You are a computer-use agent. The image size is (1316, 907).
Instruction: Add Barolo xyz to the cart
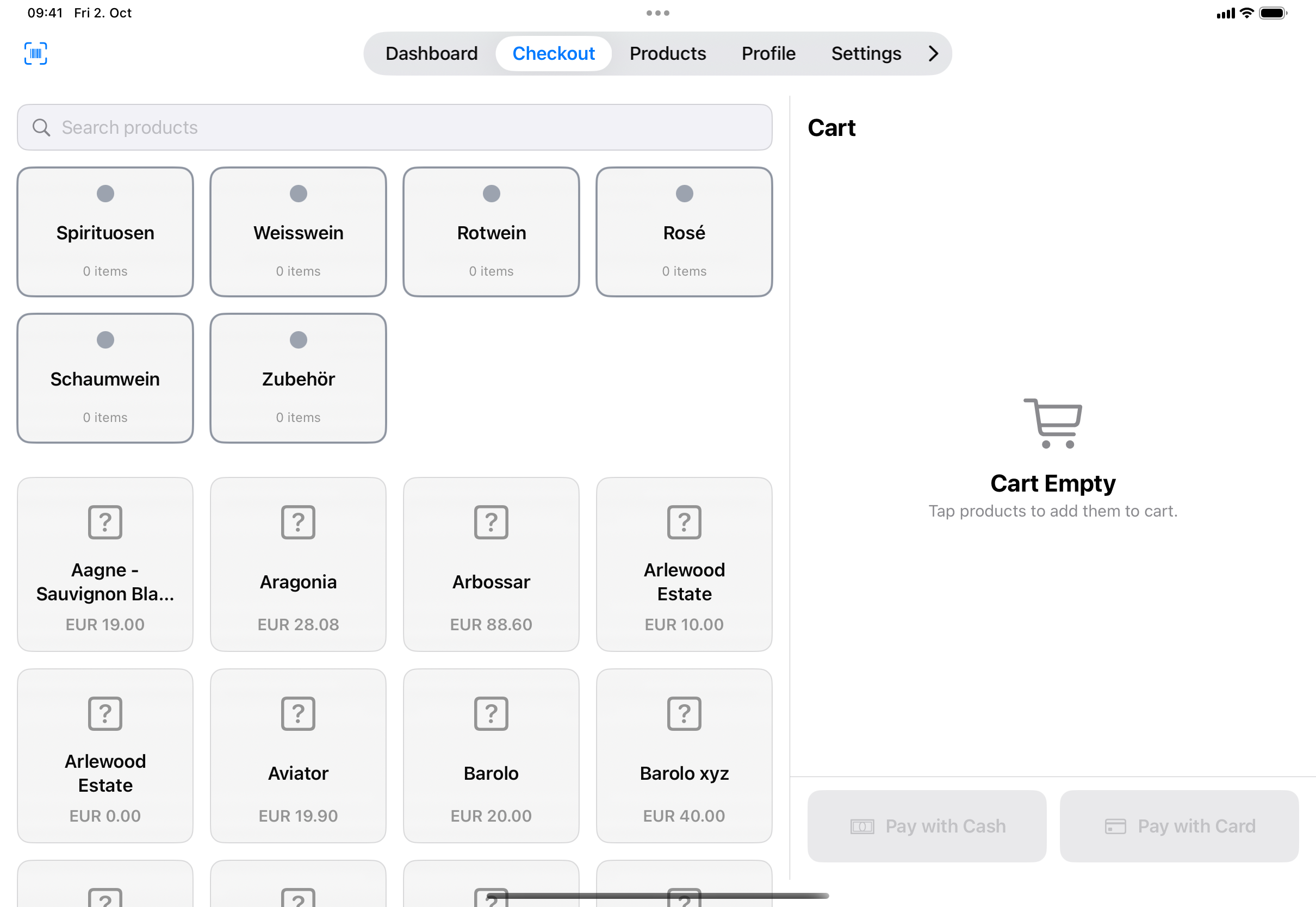pos(684,756)
